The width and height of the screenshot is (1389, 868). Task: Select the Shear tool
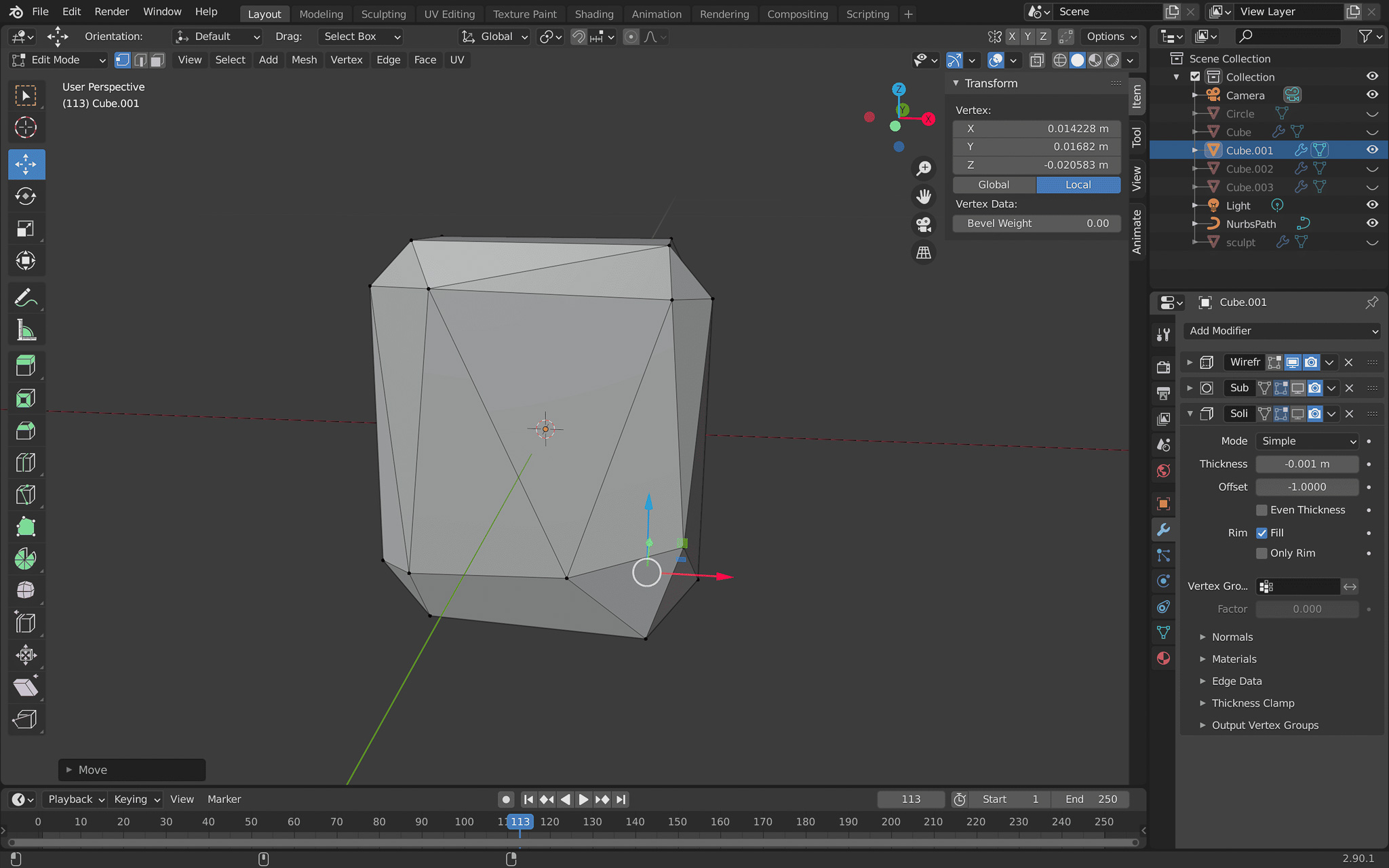pyautogui.click(x=26, y=687)
